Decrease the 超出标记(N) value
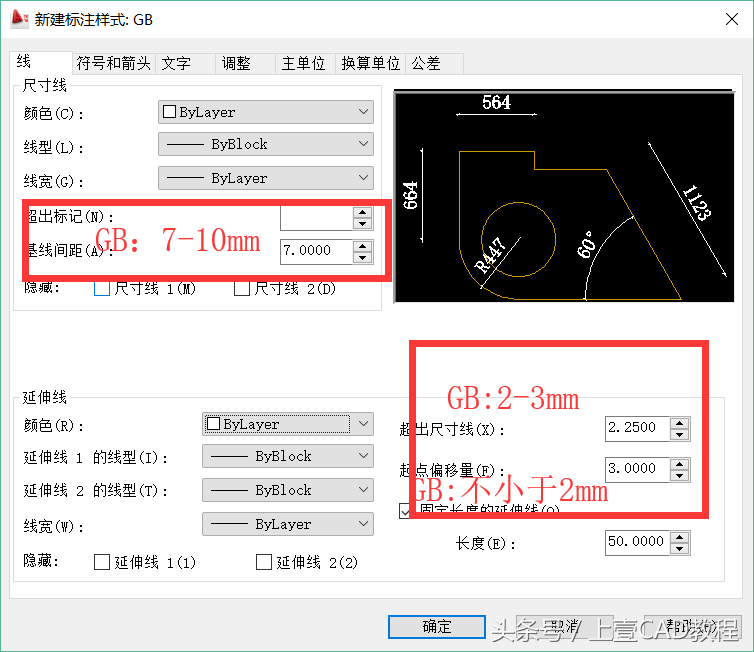The height and width of the screenshot is (652, 754). (x=363, y=224)
